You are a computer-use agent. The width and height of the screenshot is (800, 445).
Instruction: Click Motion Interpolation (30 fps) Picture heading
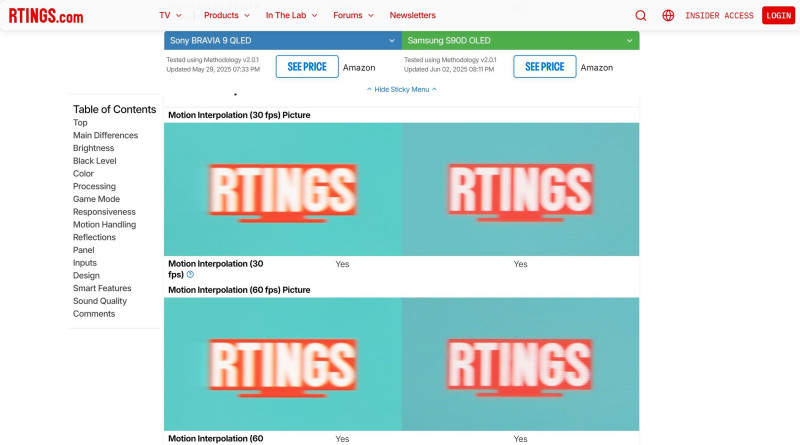coord(239,115)
